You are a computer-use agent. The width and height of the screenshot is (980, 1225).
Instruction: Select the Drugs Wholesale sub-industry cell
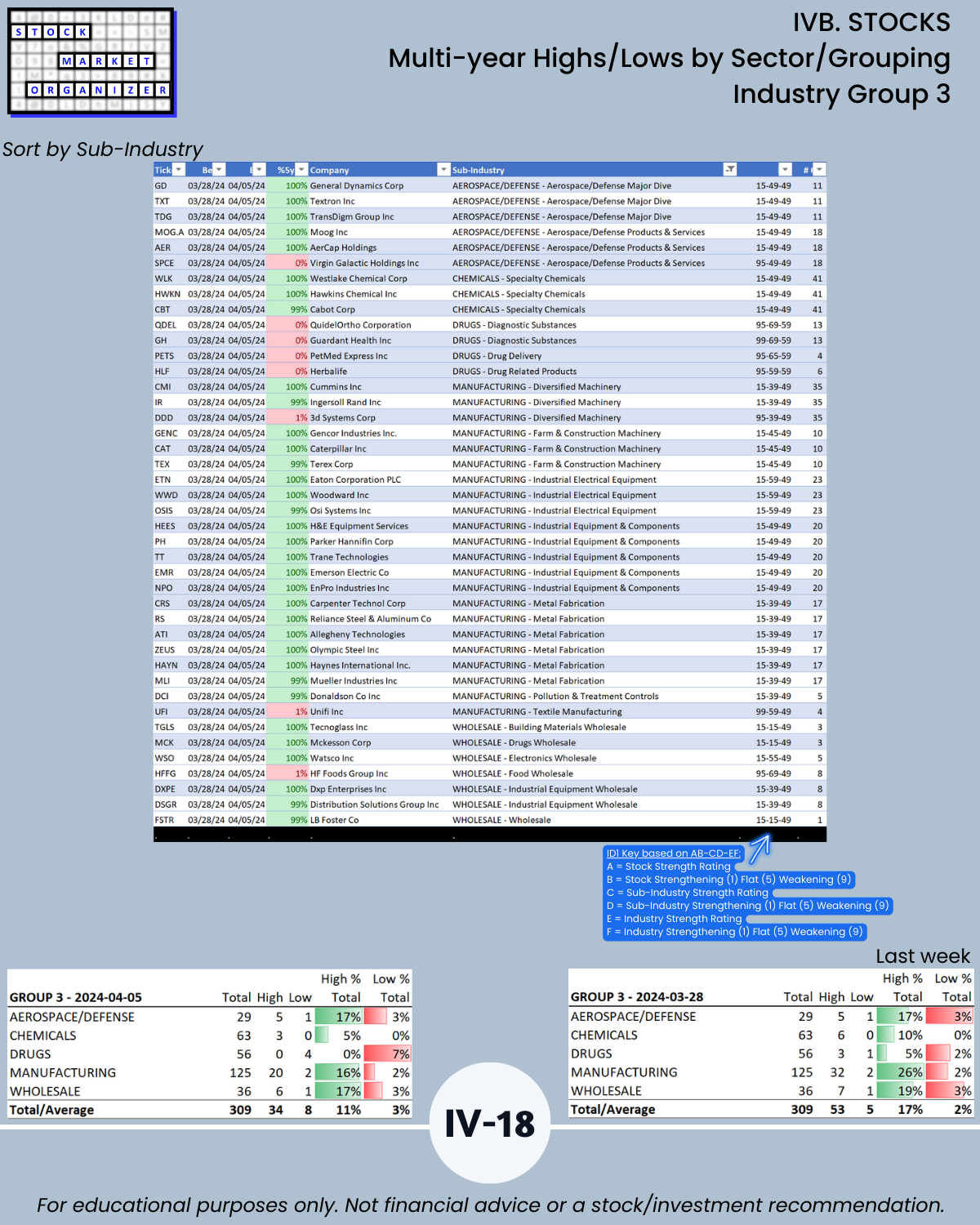point(514,743)
